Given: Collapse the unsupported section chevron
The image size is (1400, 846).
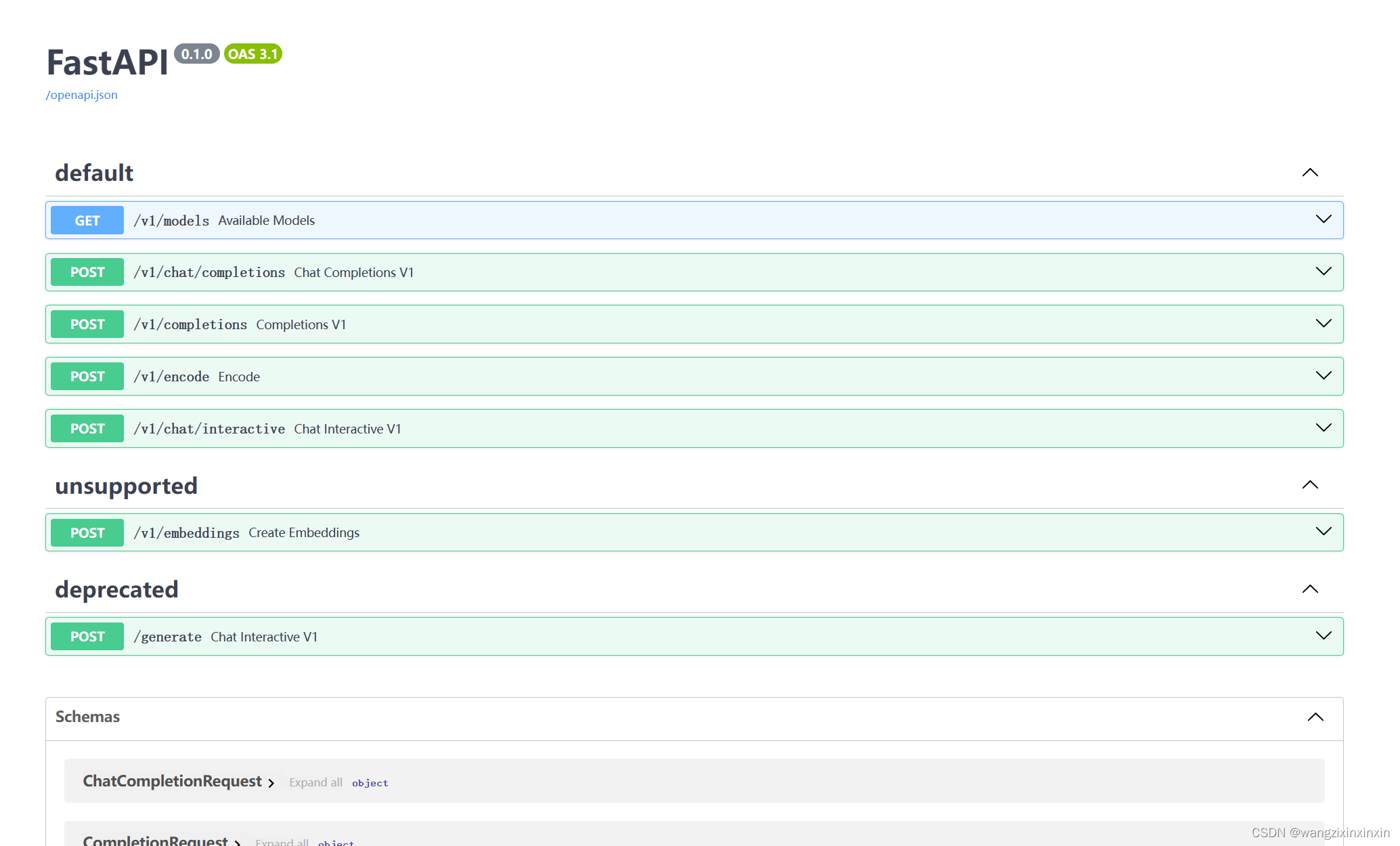Looking at the screenshot, I should tap(1310, 485).
